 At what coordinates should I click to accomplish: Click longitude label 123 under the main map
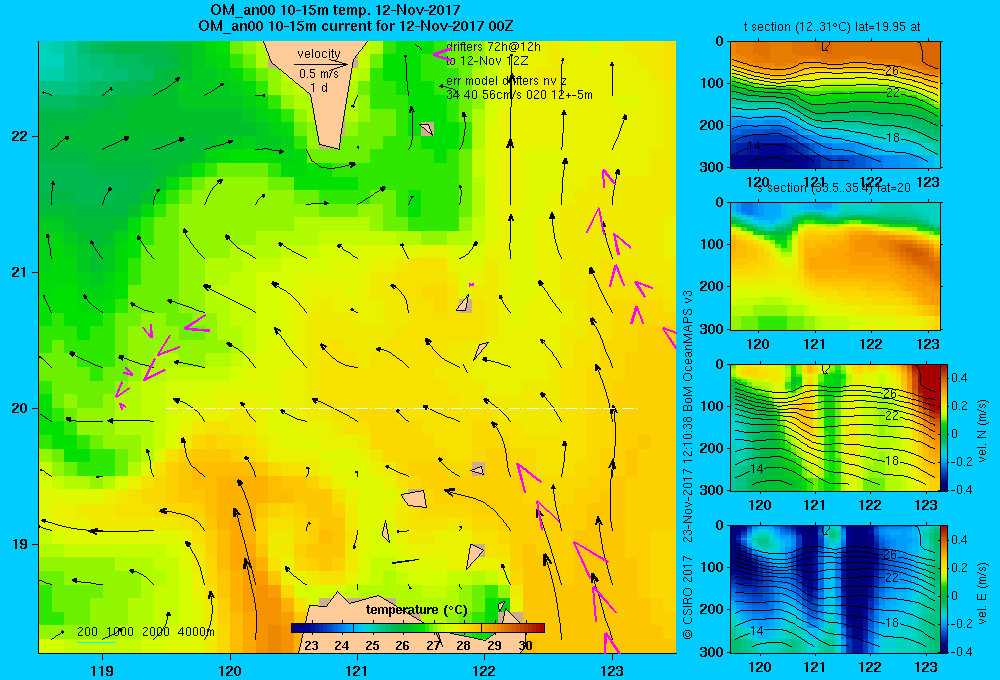[612, 670]
